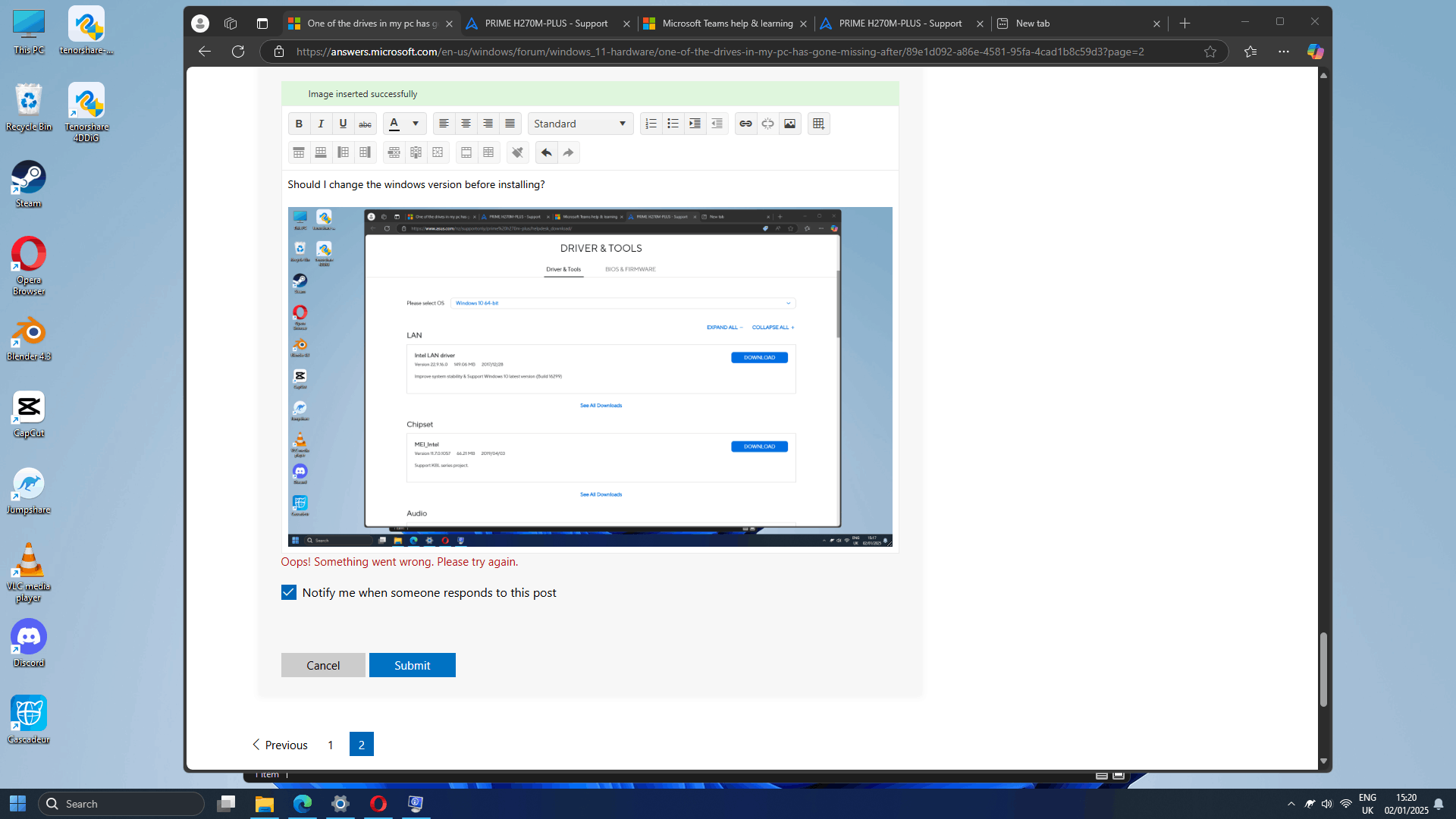This screenshot has width=1456, height=819.
Task: Select the font color swatch button
Action: click(x=394, y=124)
